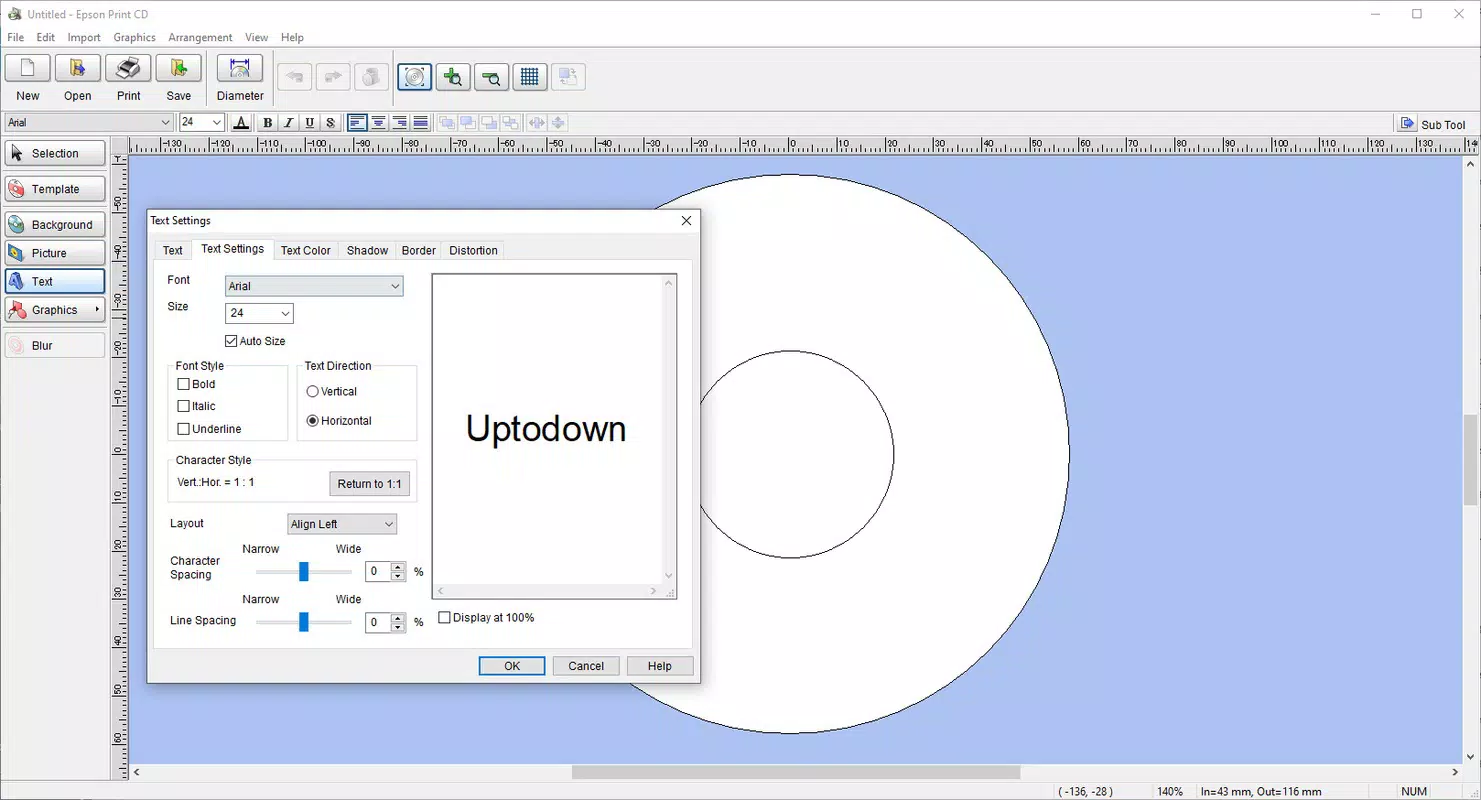
Task: Click the New document toolbar icon
Action: (x=28, y=69)
